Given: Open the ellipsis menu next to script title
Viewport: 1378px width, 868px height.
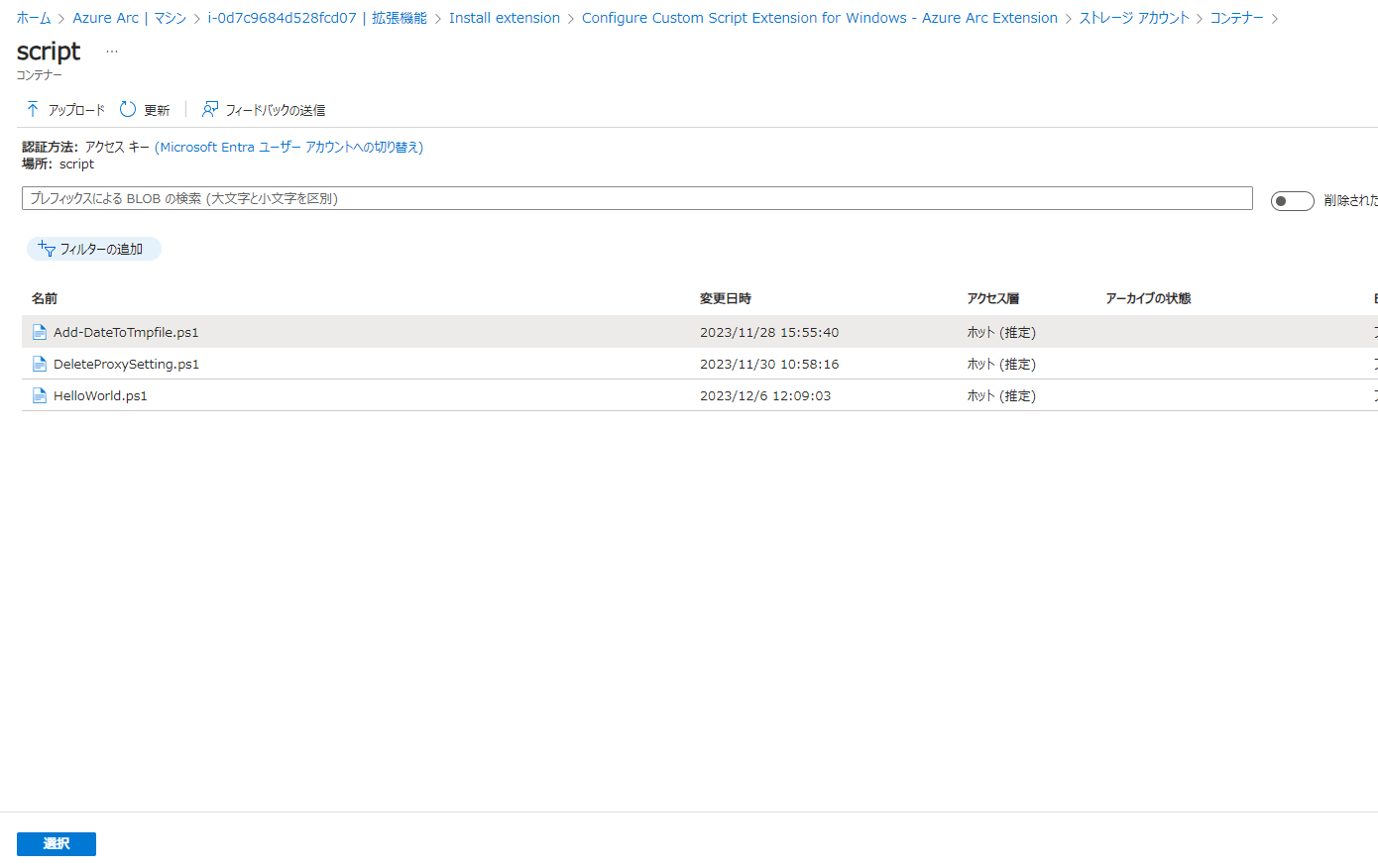Looking at the screenshot, I should [x=112, y=52].
